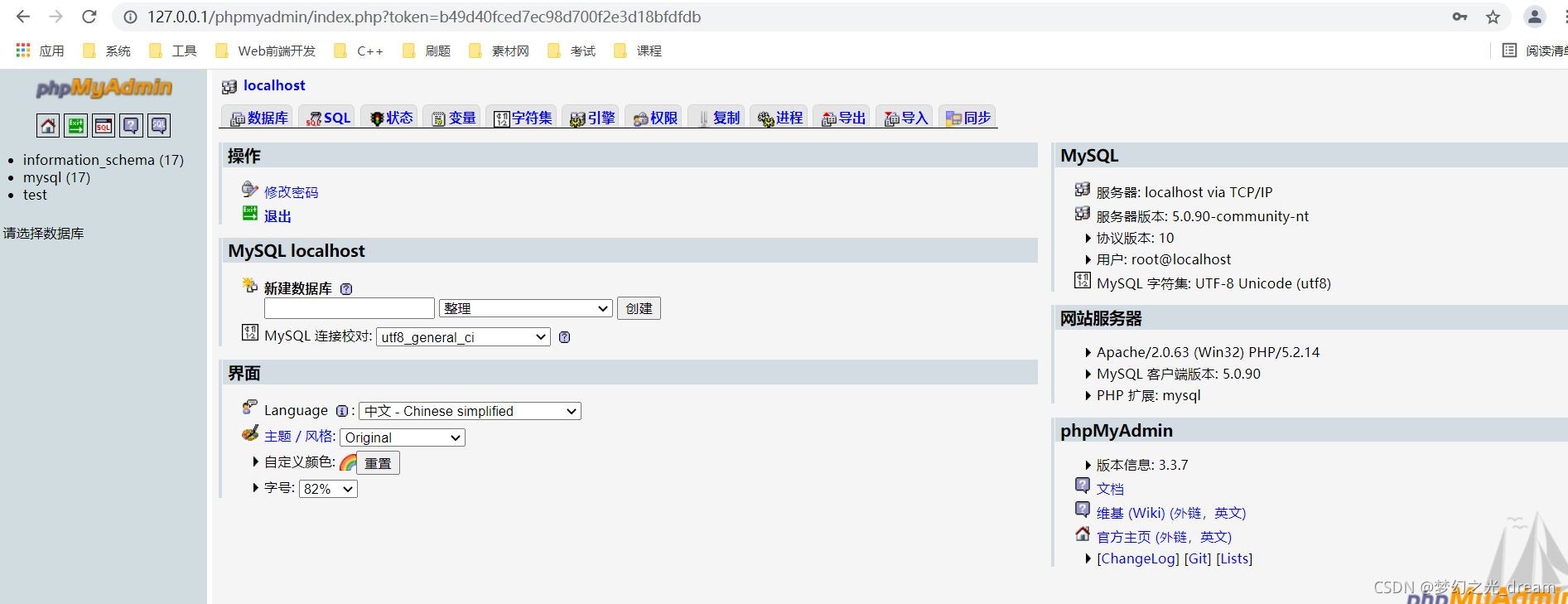Open the [Lists] link

click(x=1234, y=558)
